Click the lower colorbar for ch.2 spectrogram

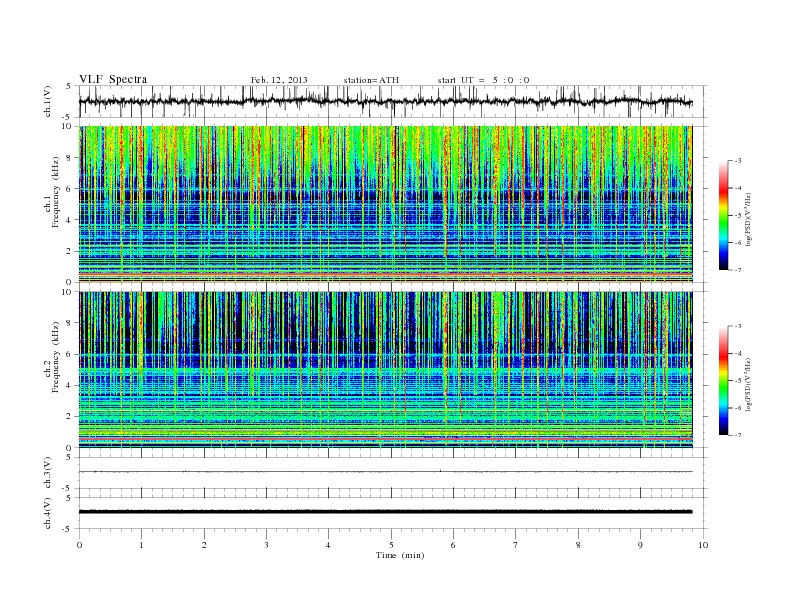coord(724,380)
